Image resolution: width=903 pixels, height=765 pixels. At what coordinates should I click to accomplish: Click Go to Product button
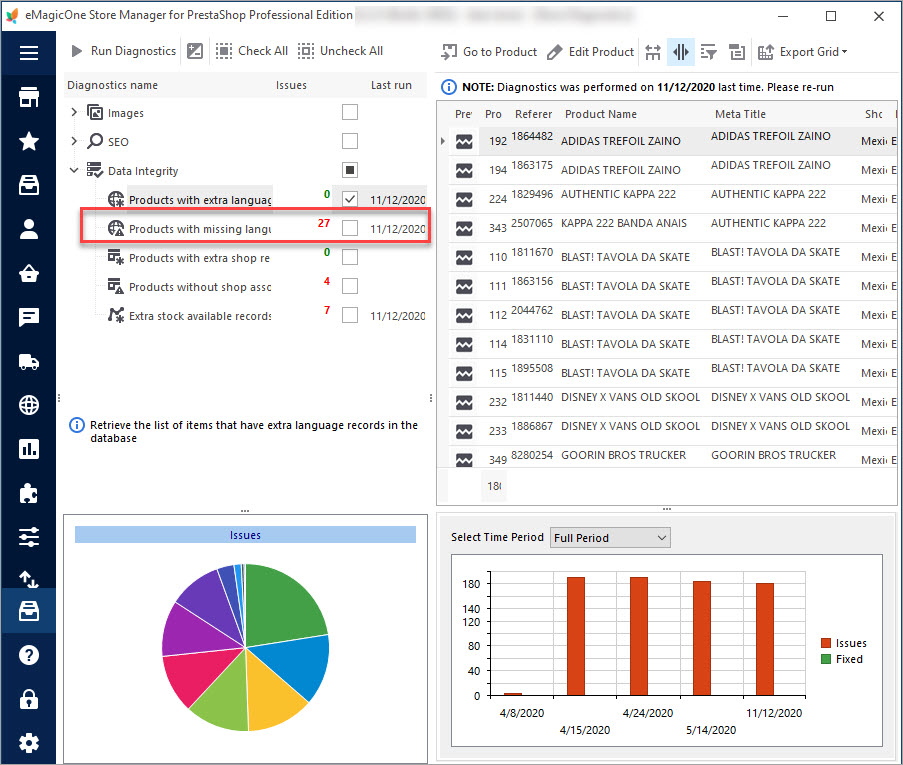pyautogui.click(x=489, y=52)
